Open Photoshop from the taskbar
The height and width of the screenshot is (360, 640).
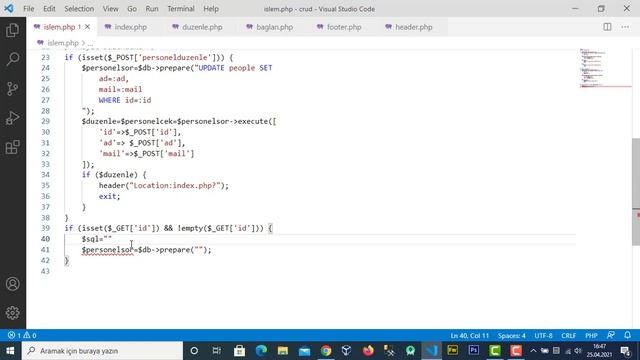(x=473, y=351)
